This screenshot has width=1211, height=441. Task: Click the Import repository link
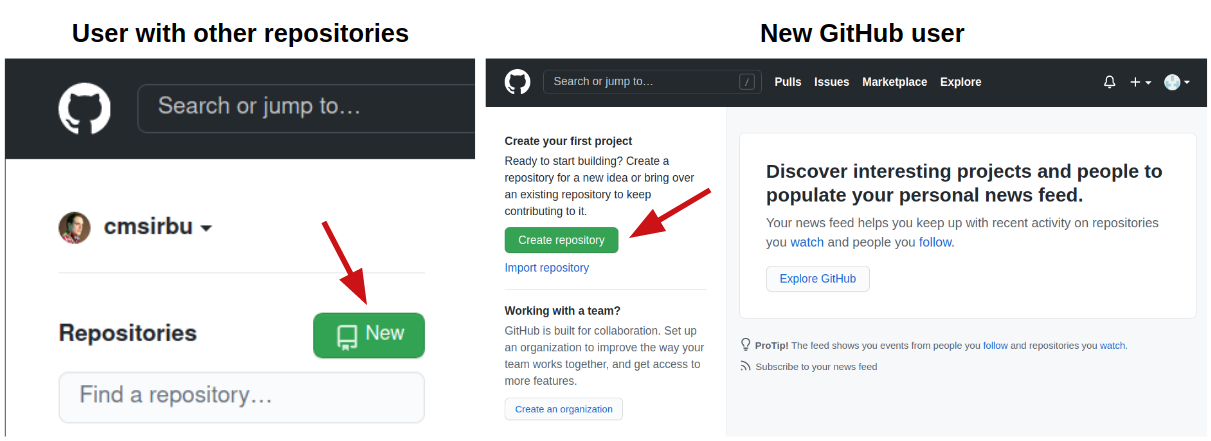(x=547, y=268)
